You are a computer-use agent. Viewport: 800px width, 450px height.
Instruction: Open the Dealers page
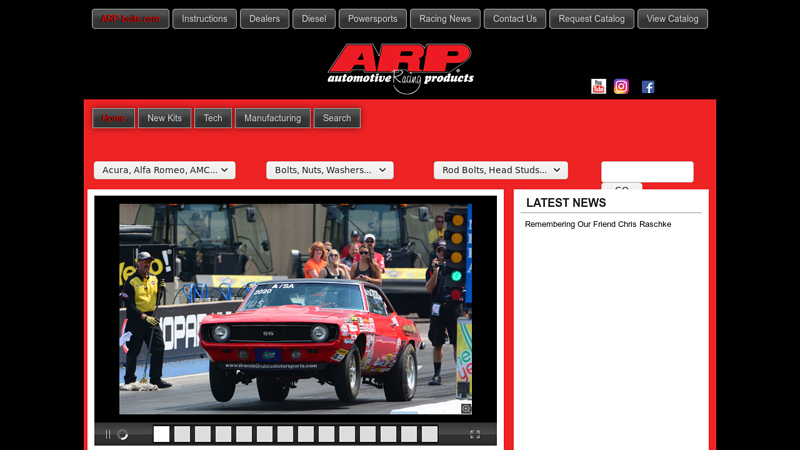click(x=264, y=19)
